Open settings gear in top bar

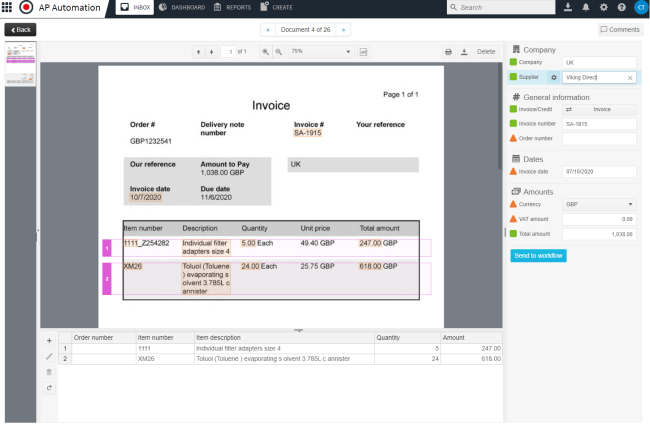pos(604,7)
